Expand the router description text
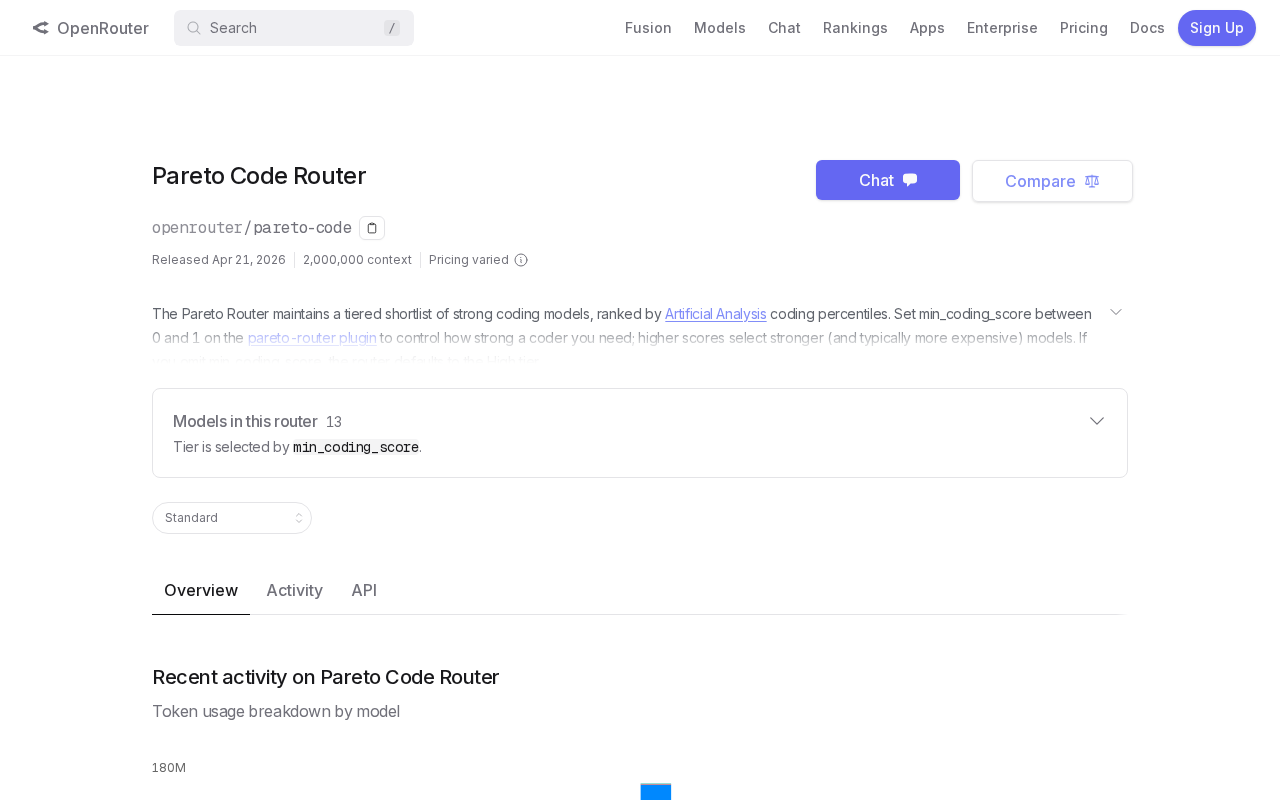This screenshot has height=800, width=1280. click(x=1116, y=312)
